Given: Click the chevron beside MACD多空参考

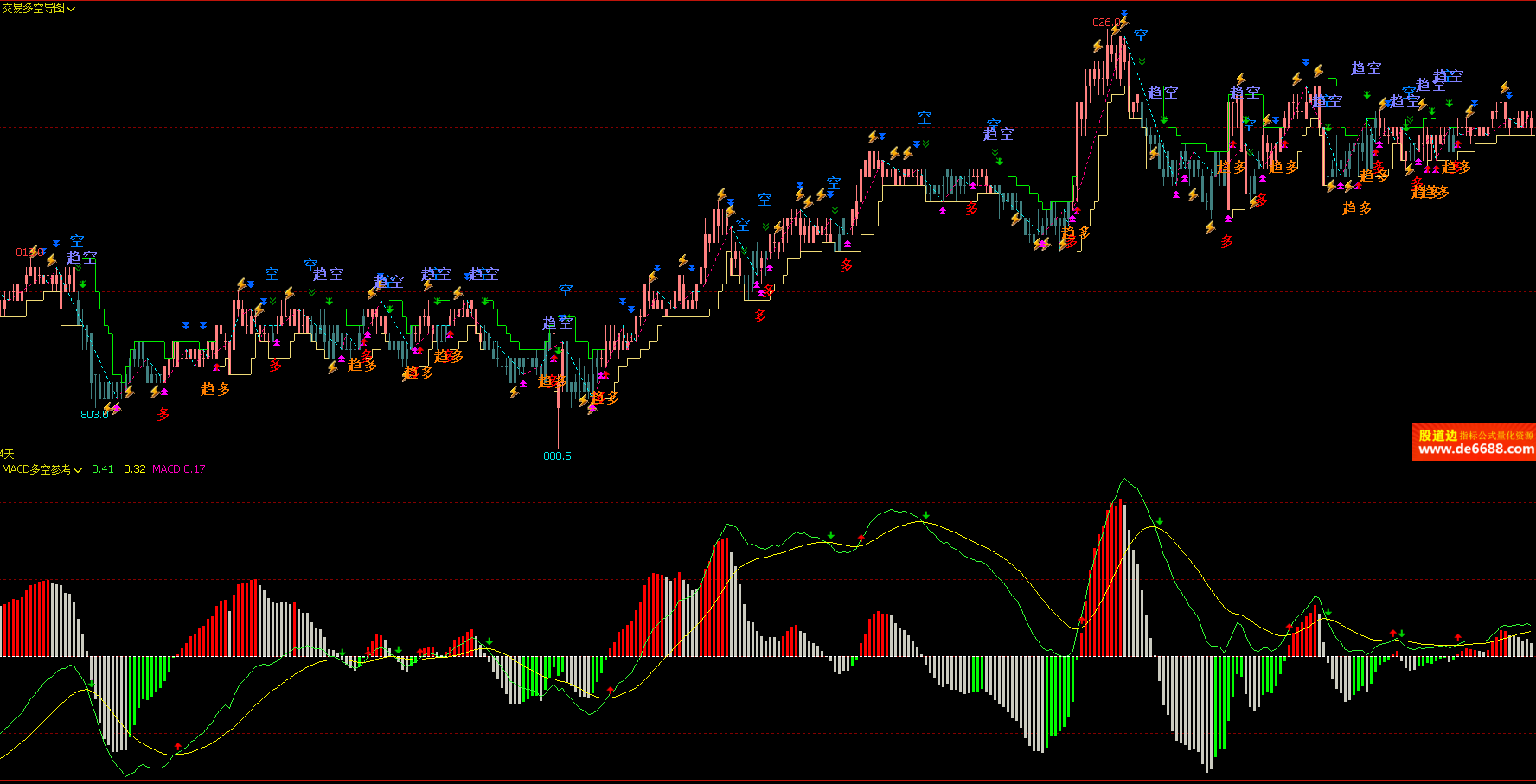Looking at the screenshot, I should pos(79,470).
